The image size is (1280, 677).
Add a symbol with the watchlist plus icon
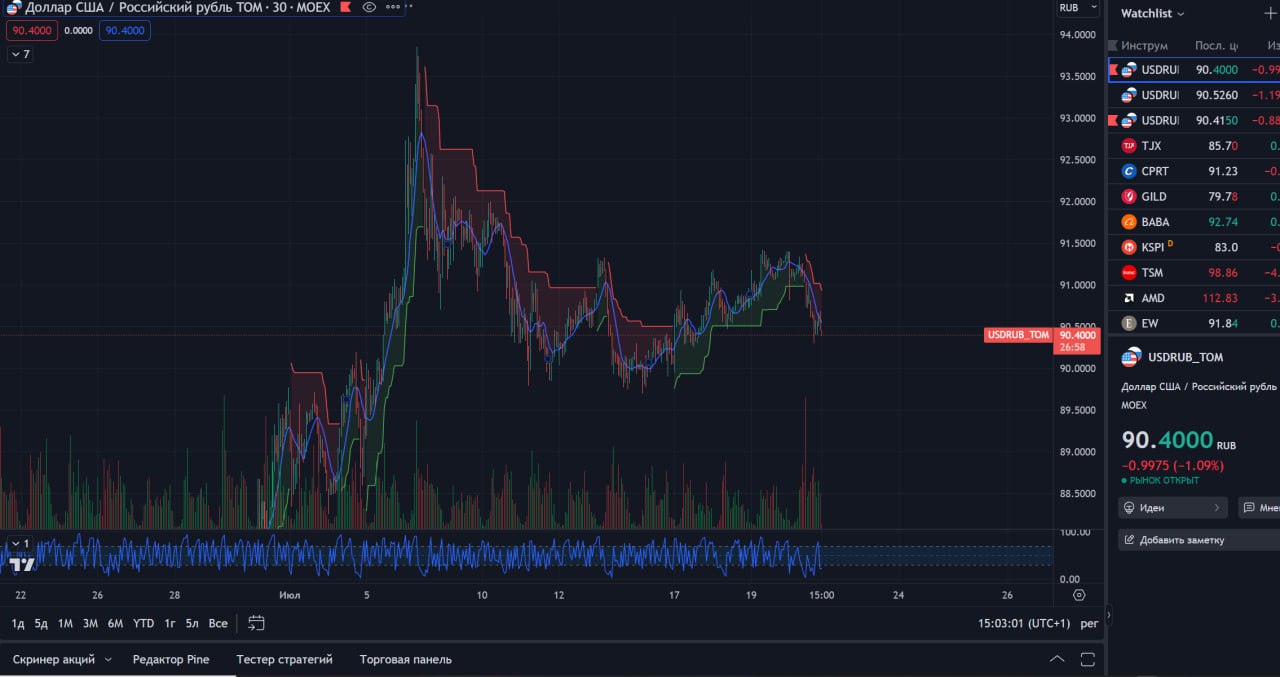(1271, 14)
